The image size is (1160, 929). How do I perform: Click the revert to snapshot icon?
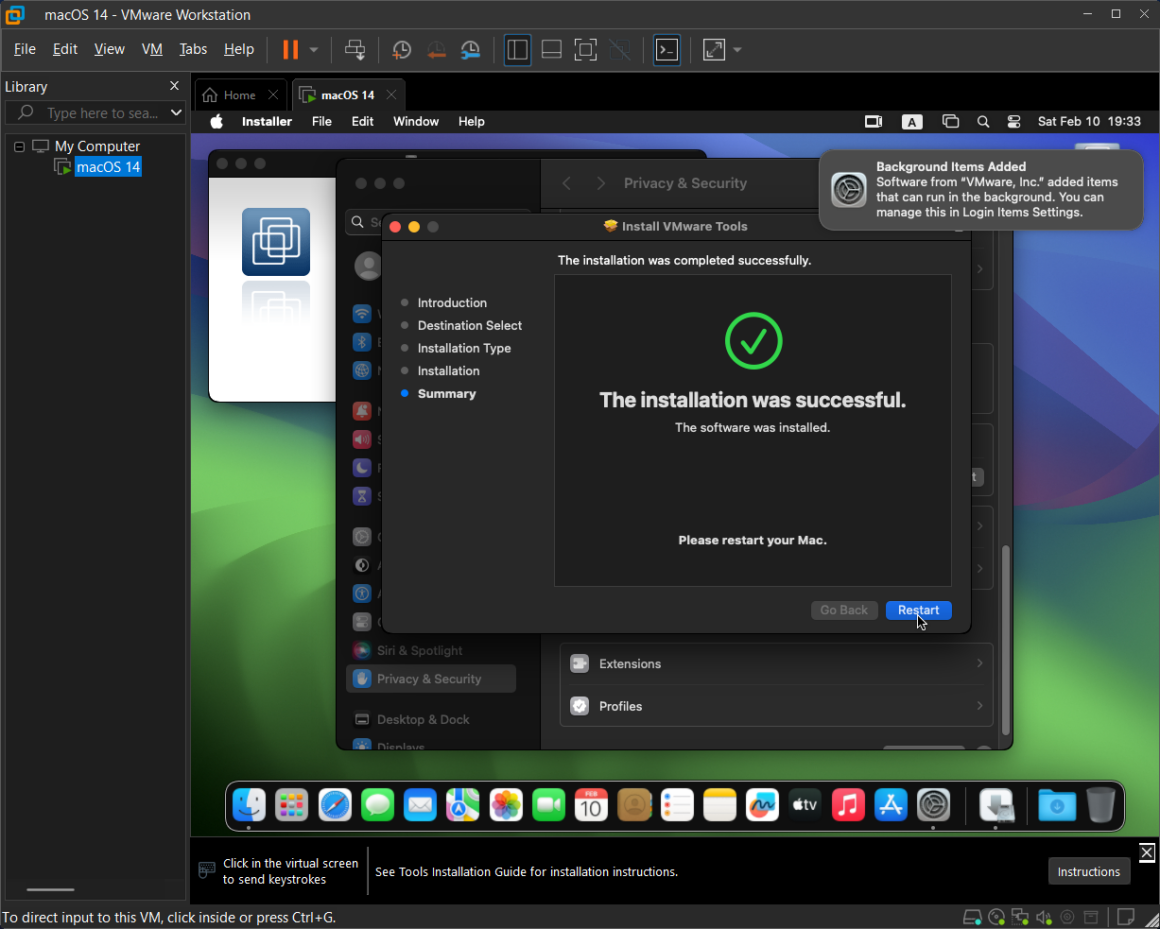436,50
